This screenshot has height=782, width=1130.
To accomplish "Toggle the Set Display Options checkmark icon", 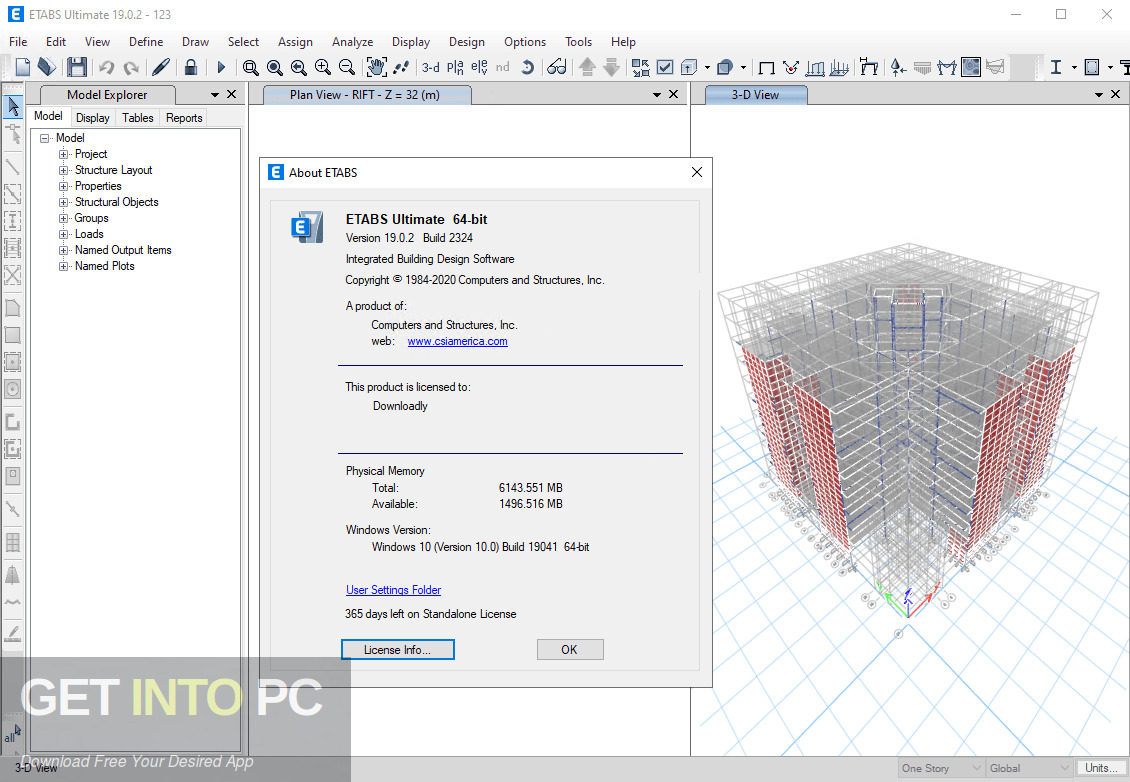I will pos(665,67).
